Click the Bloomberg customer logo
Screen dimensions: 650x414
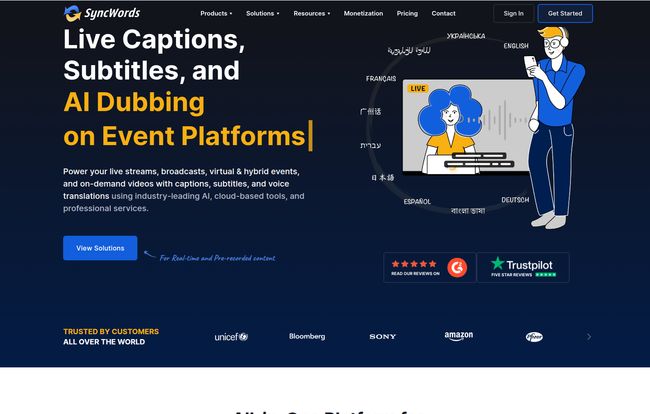click(307, 337)
